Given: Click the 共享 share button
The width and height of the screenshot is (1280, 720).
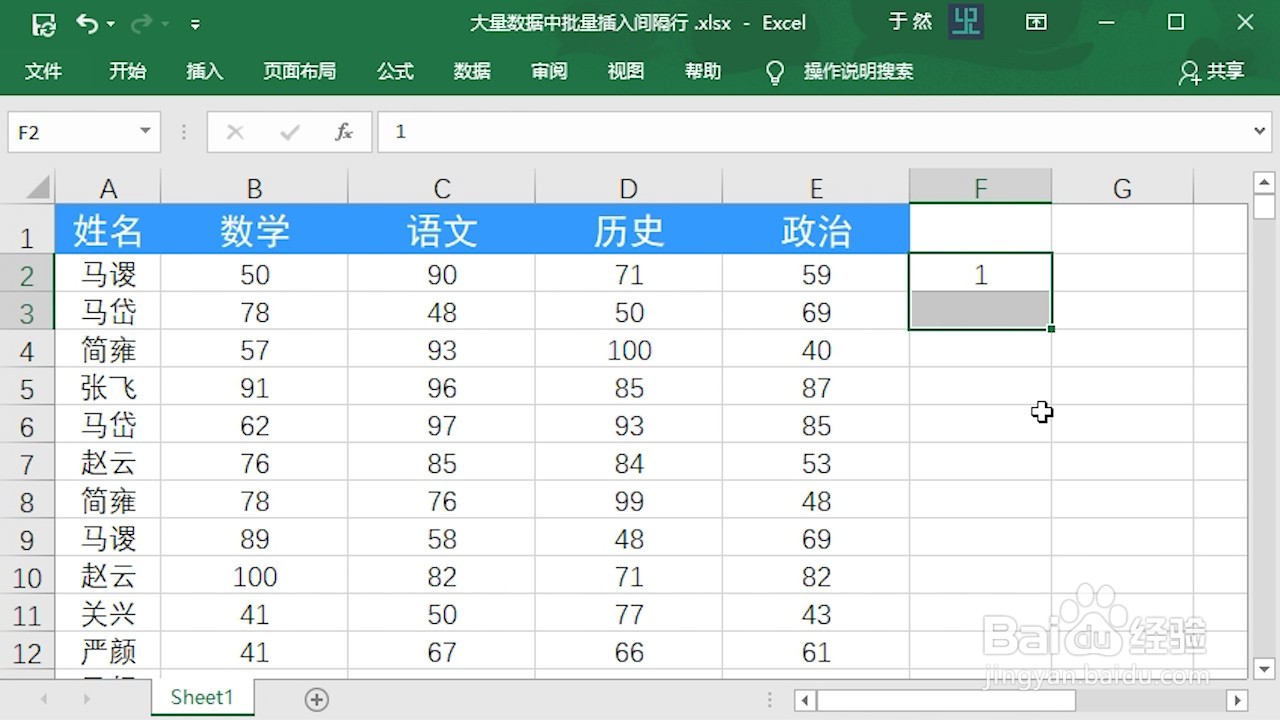Looking at the screenshot, I should tap(1212, 71).
